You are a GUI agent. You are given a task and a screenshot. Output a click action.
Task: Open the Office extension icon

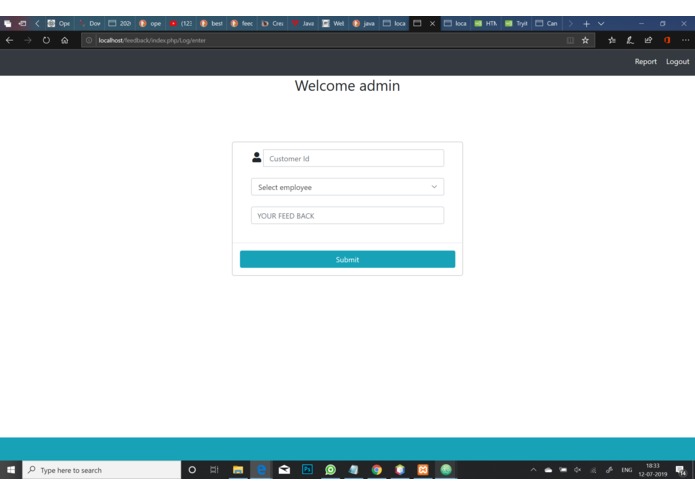tap(667, 40)
